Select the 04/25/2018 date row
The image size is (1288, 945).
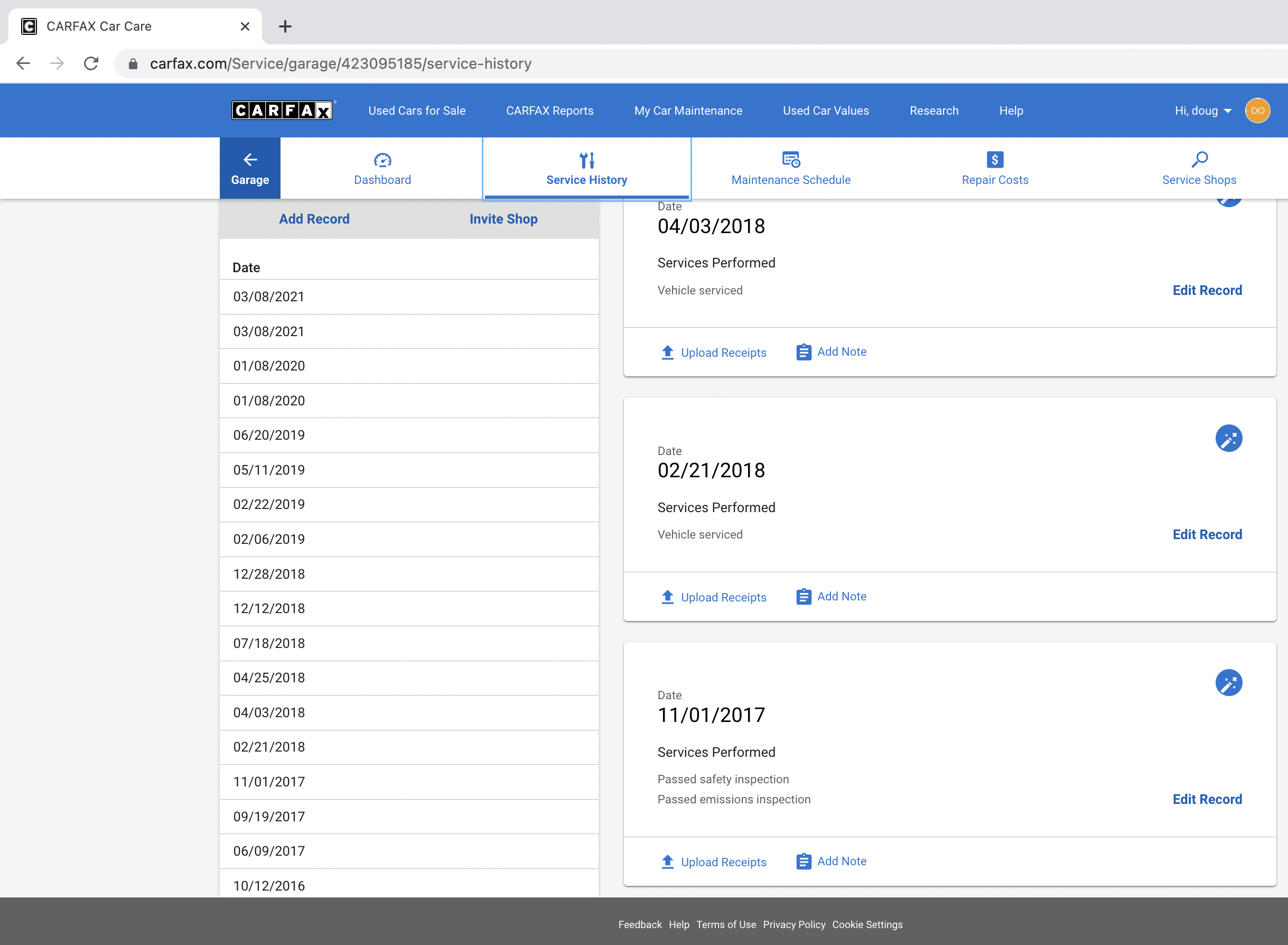pyautogui.click(x=409, y=678)
